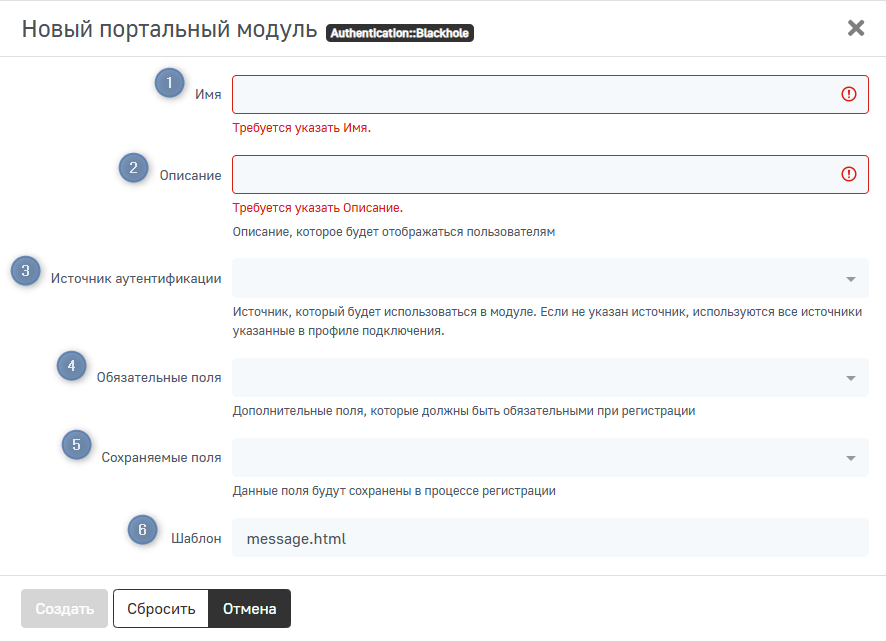Click the numbered badge 1 beside Имя
The width and height of the screenshot is (886, 641).
coord(169,82)
